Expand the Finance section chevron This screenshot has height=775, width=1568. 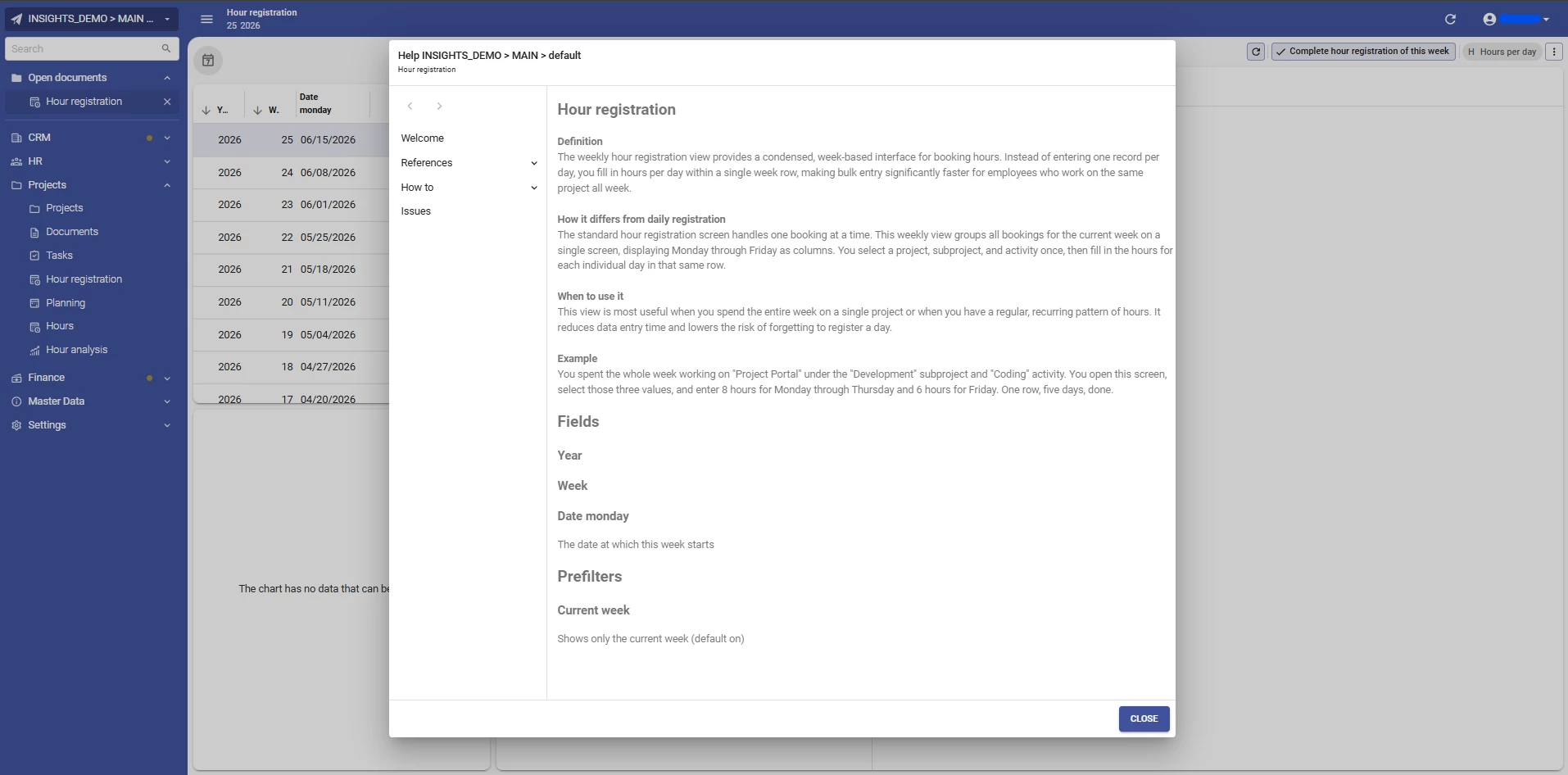point(167,378)
